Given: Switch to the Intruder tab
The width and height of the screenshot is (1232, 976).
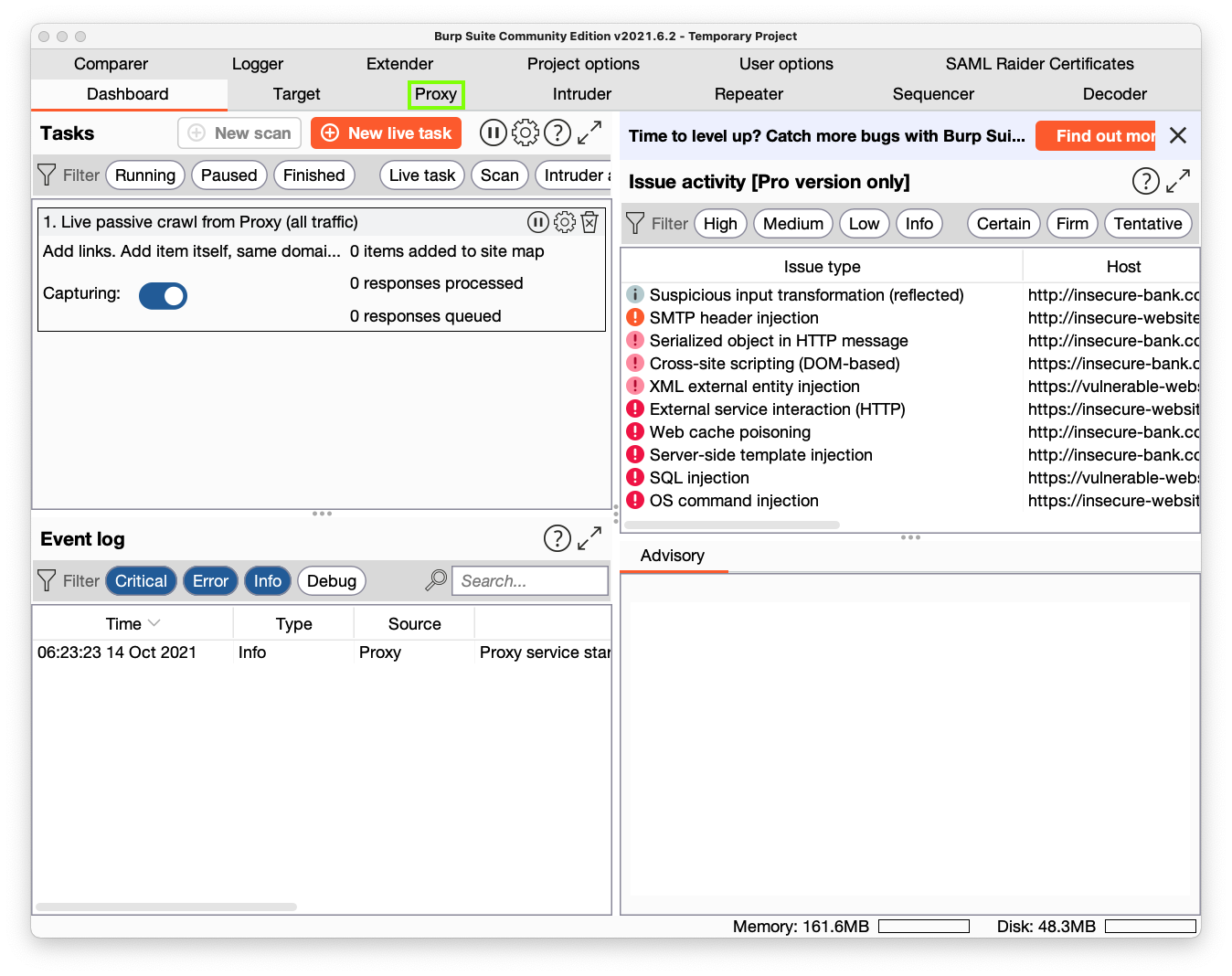Looking at the screenshot, I should click(582, 94).
